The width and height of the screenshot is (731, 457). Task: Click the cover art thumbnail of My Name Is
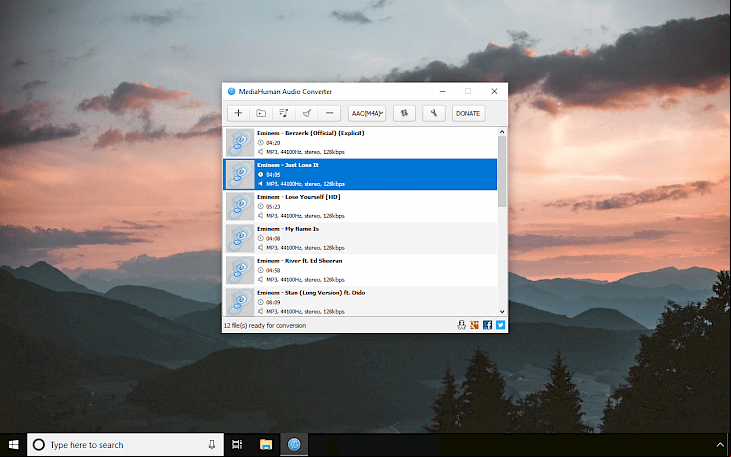tap(240, 238)
